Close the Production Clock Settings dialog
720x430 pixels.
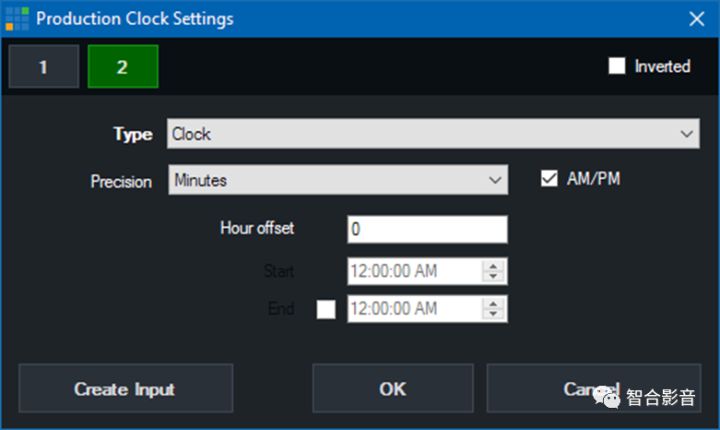pyautogui.click(x=696, y=18)
